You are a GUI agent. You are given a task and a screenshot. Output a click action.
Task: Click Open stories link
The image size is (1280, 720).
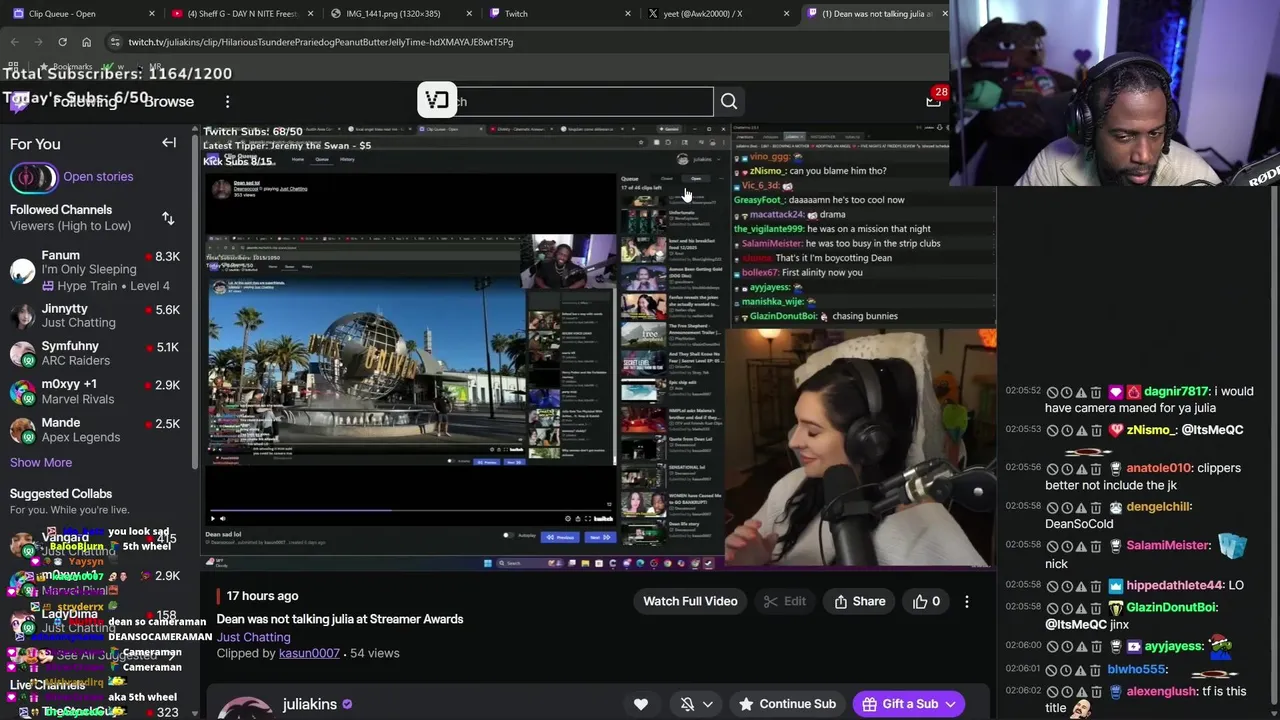98,177
